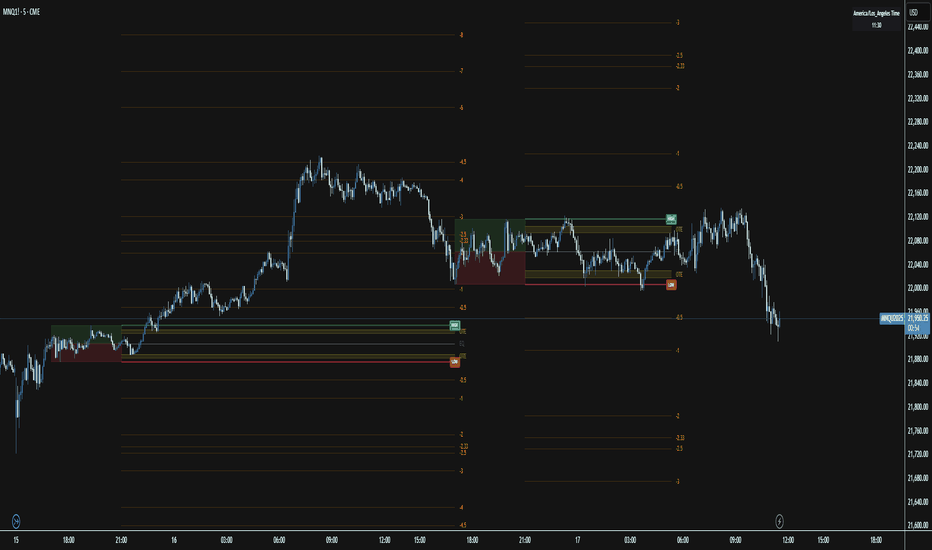
Task: Click the lightning bolt event icon
Action: point(779,521)
